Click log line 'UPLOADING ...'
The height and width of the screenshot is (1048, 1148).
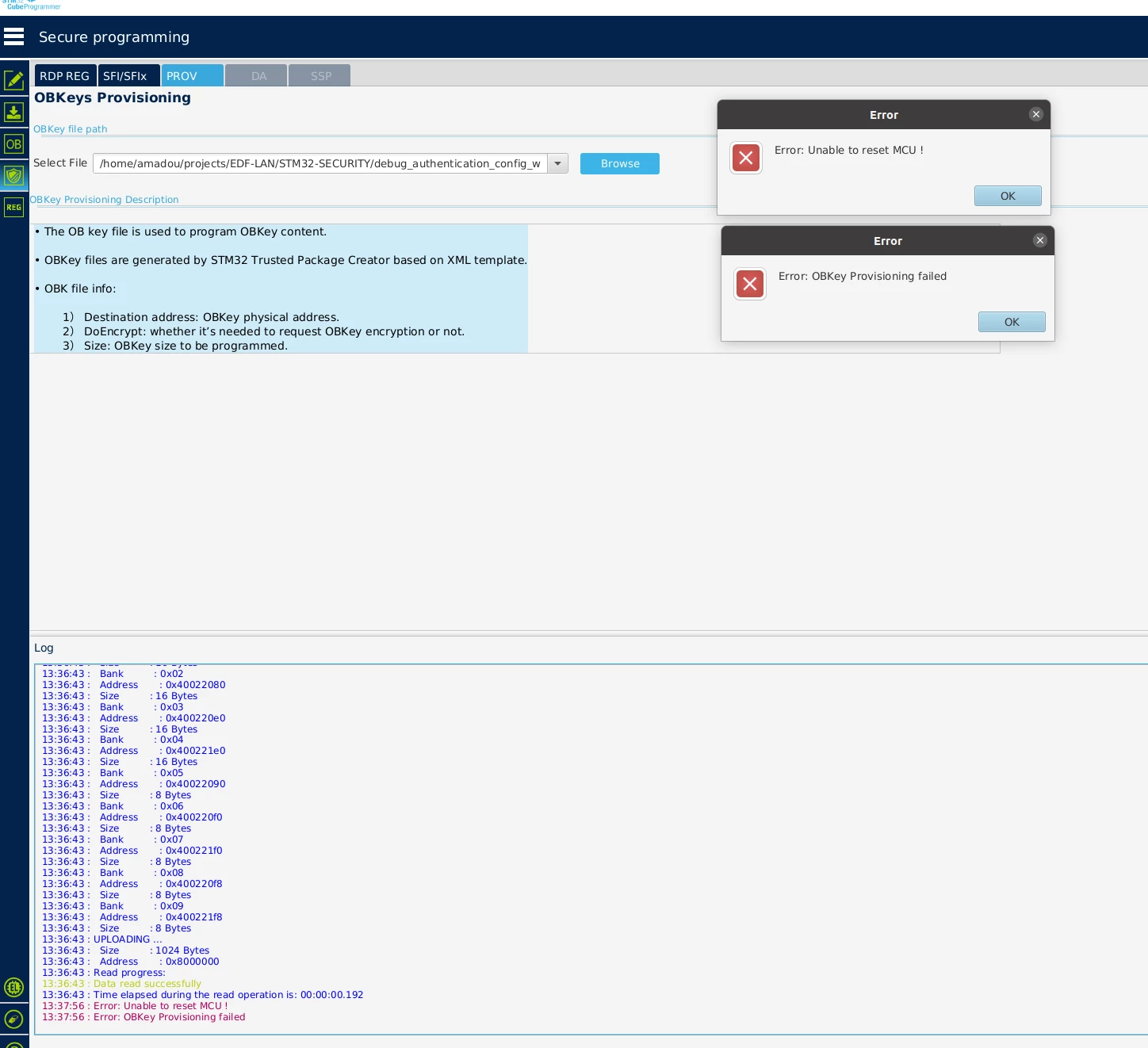[x=102, y=939]
